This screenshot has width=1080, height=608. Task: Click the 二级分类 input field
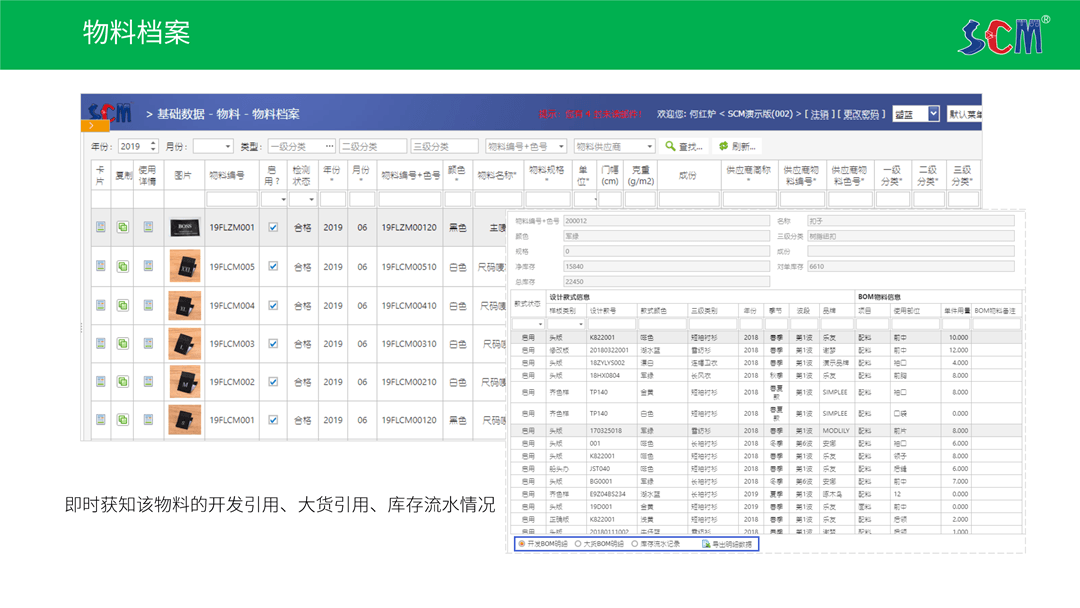pos(373,147)
